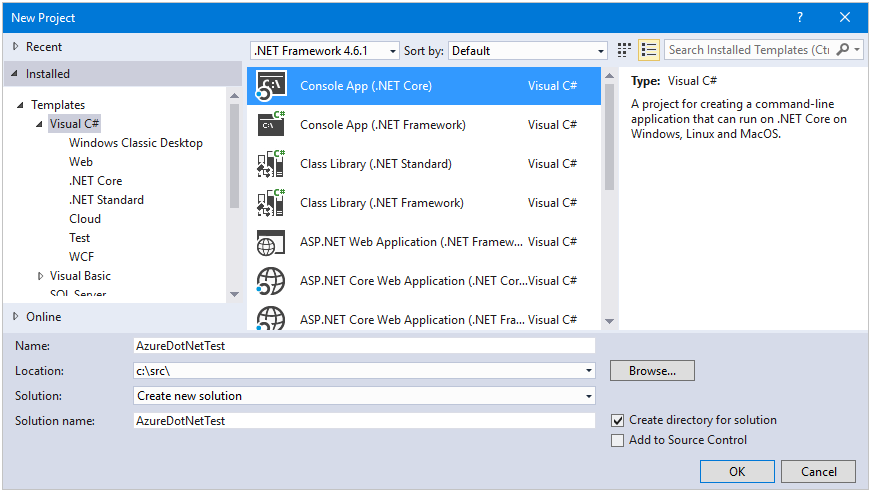Collapse the Visual C# tree node
The width and height of the screenshot is (871, 490).
(x=39, y=124)
